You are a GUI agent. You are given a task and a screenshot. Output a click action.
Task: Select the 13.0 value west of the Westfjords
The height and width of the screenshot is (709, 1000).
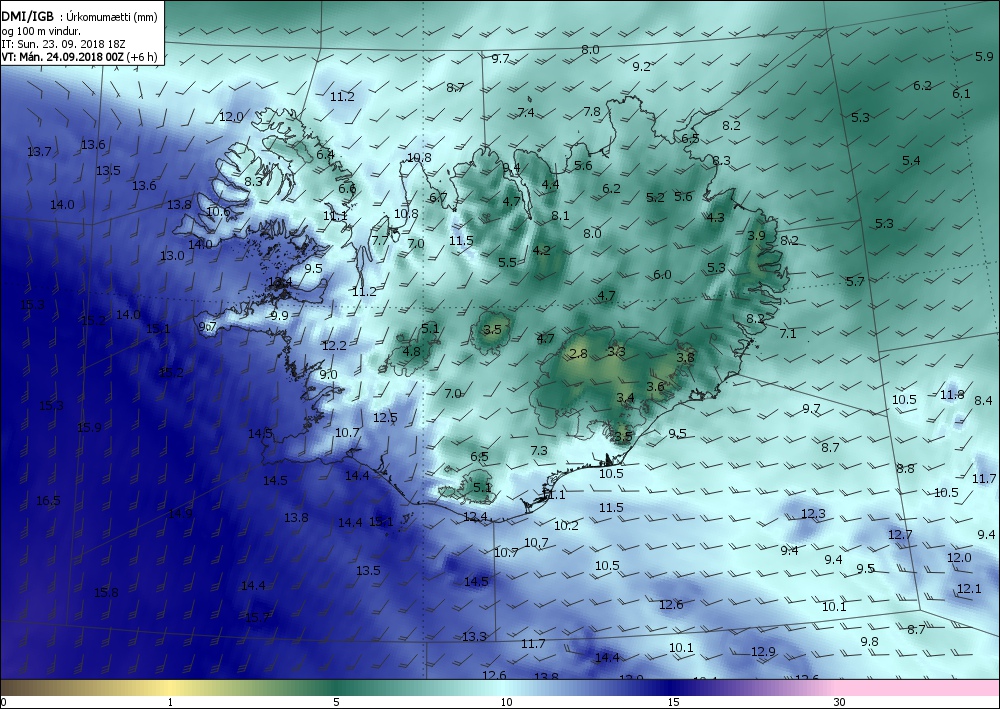pos(172,256)
